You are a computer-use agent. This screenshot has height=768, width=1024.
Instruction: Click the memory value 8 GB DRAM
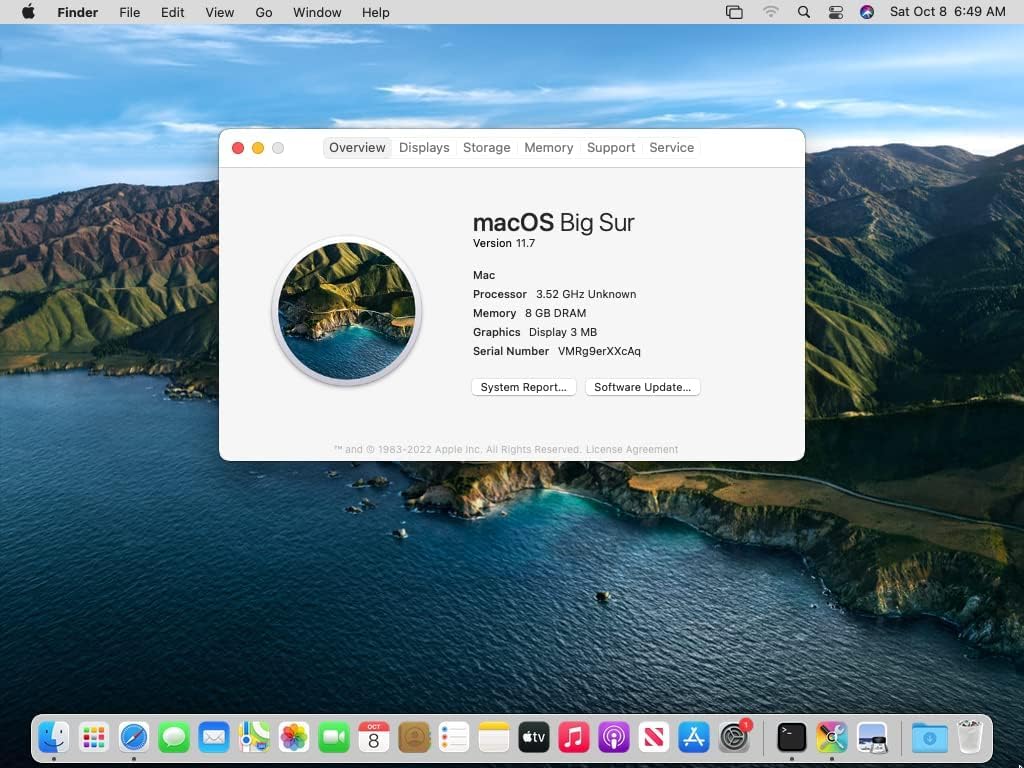coord(555,313)
